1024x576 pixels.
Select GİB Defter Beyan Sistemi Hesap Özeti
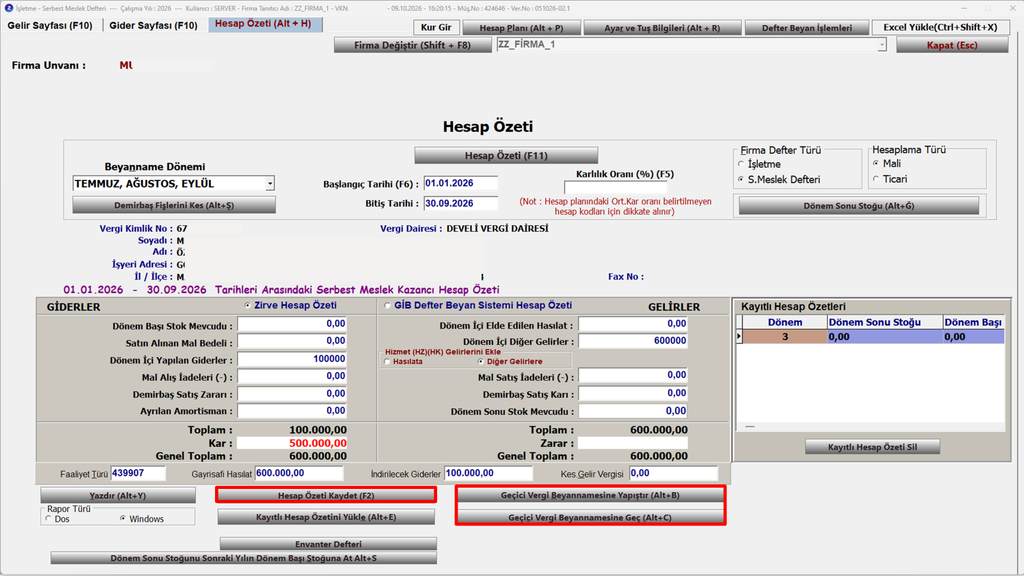[x=388, y=306]
